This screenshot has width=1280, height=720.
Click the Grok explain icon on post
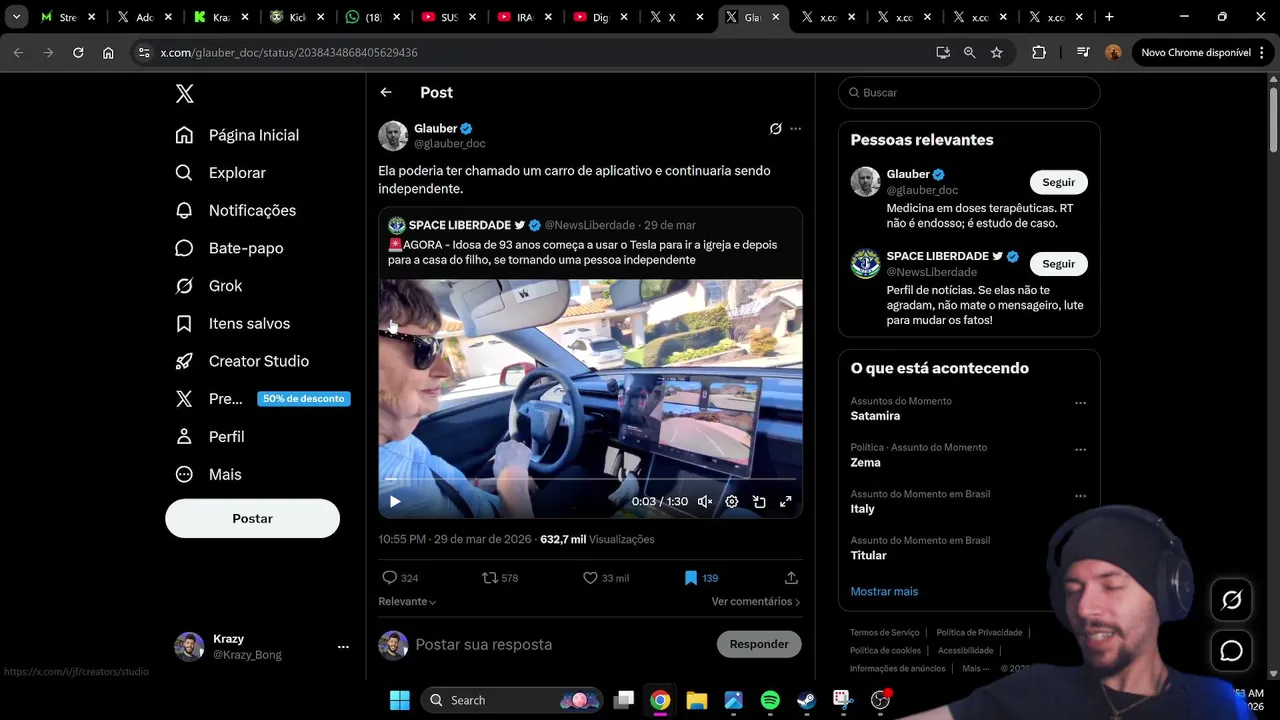coord(775,129)
